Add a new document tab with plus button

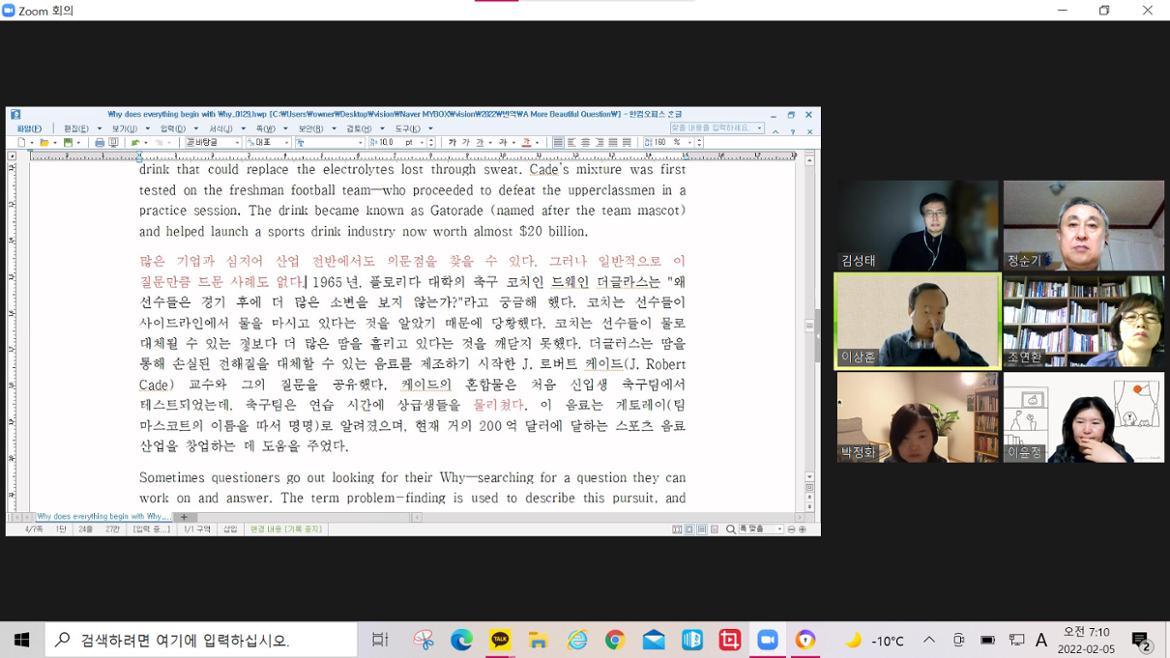(x=184, y=517)
